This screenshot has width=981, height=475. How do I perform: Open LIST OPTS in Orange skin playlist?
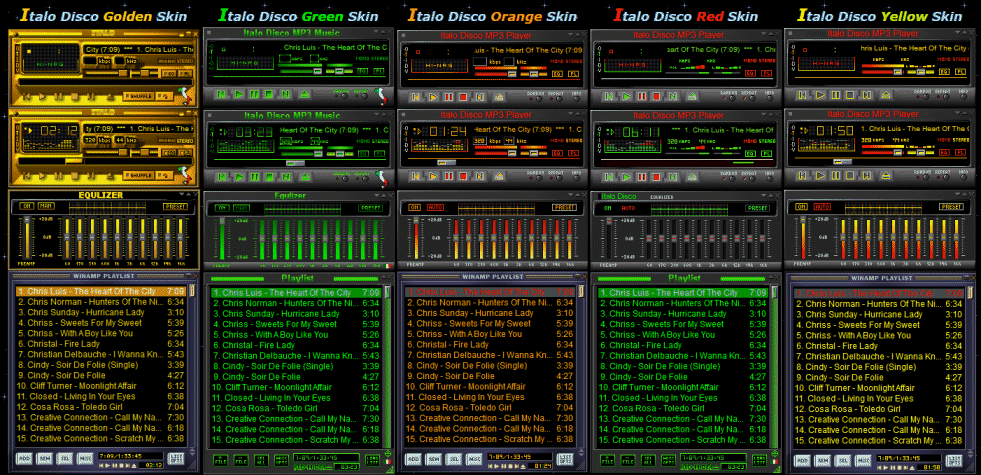565,459
